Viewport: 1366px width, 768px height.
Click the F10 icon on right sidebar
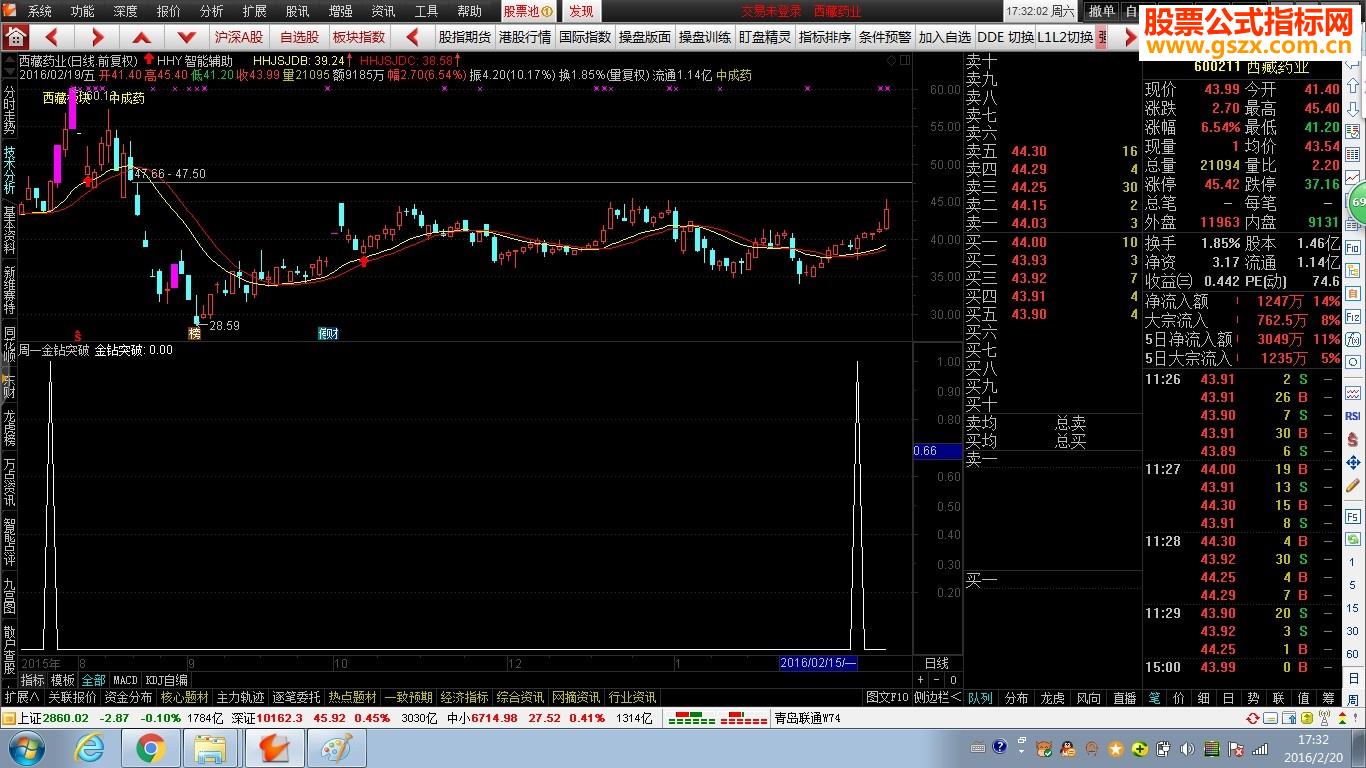1352,246
